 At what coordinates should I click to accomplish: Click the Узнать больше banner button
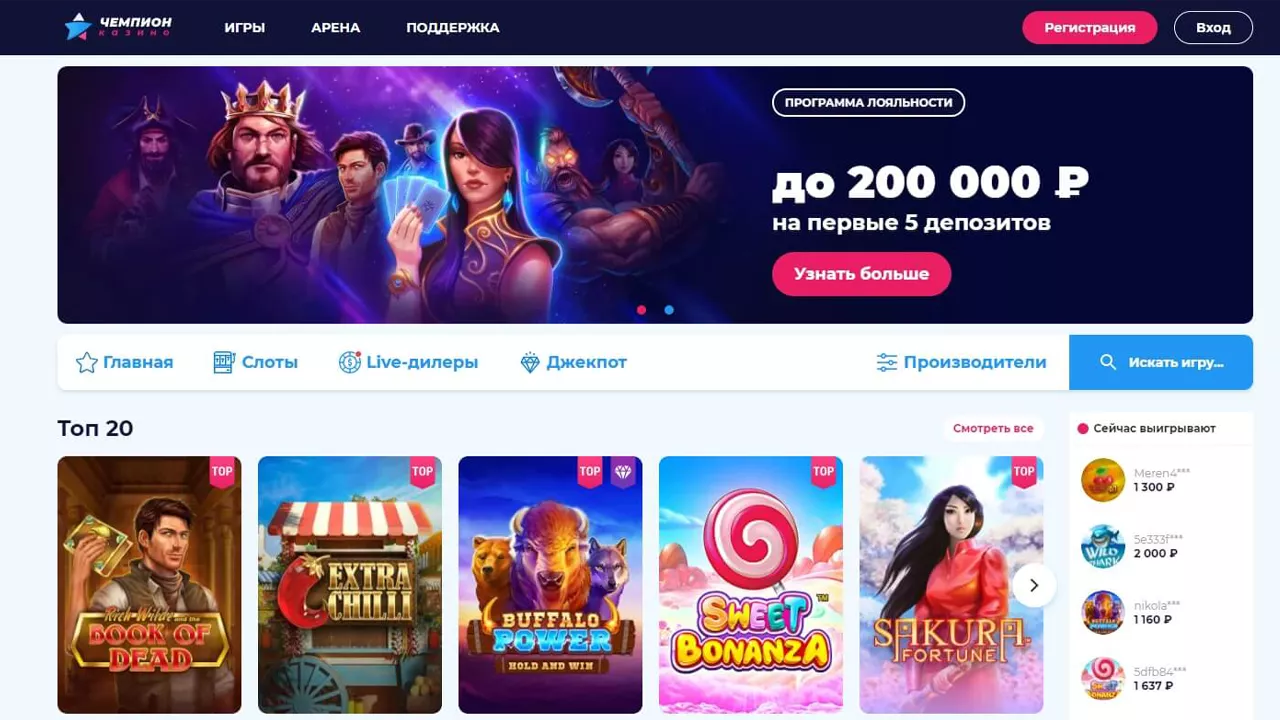[862, 273]
